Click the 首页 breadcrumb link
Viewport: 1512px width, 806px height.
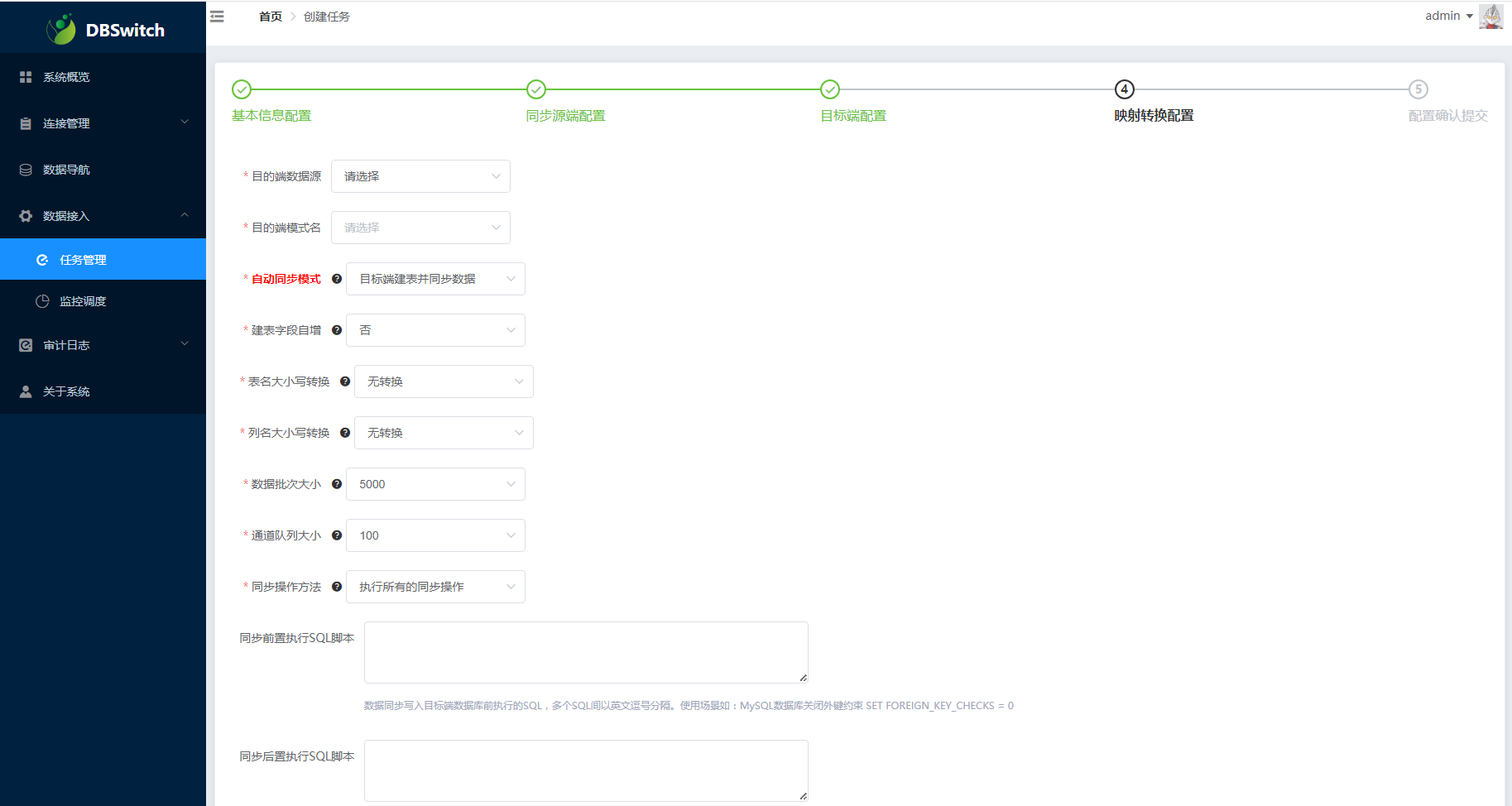point(270,17)
